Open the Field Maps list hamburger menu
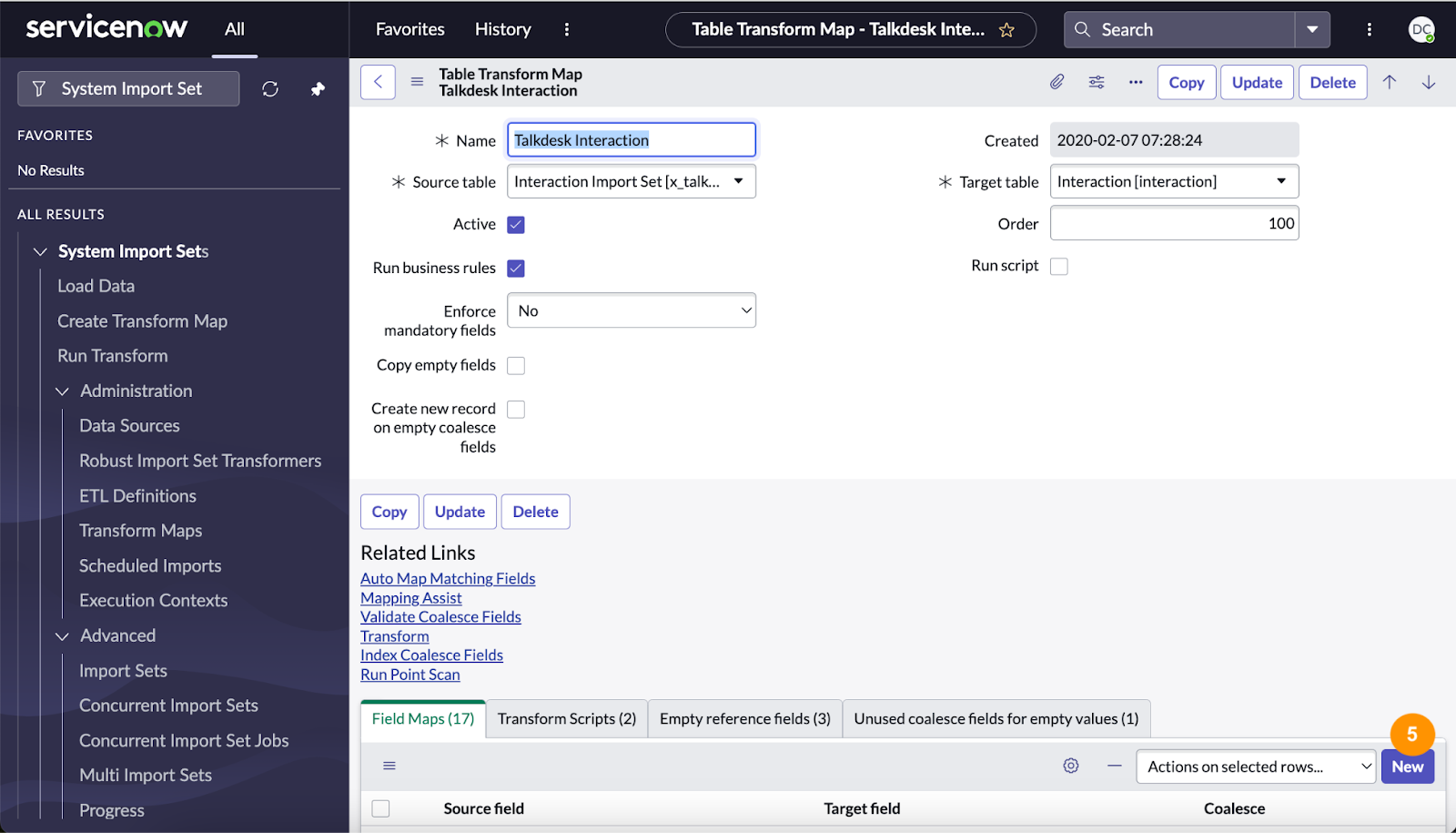 click(389, 766)
